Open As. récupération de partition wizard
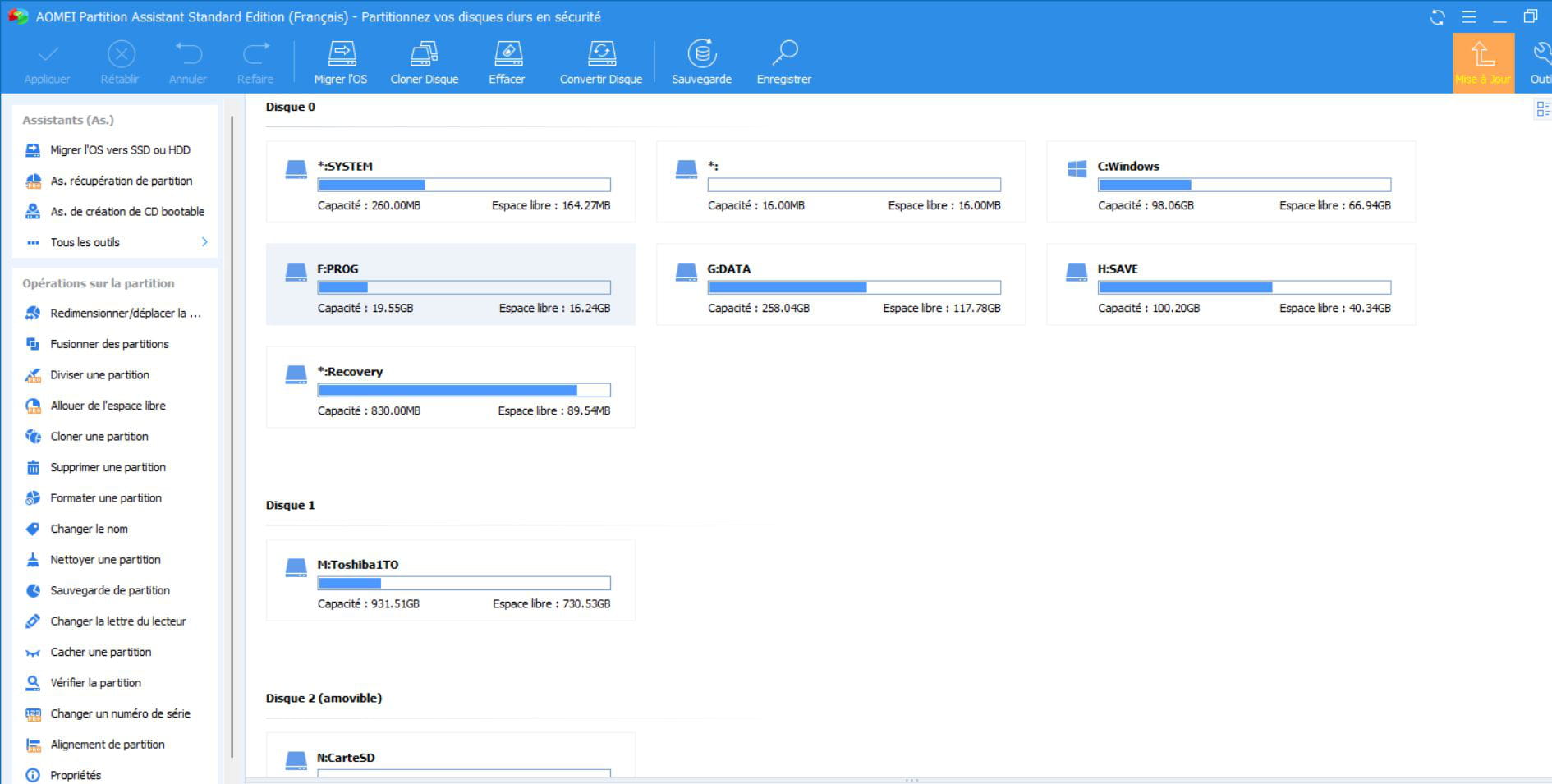This screenshot has width=1552, height=784. click(114, 181)
